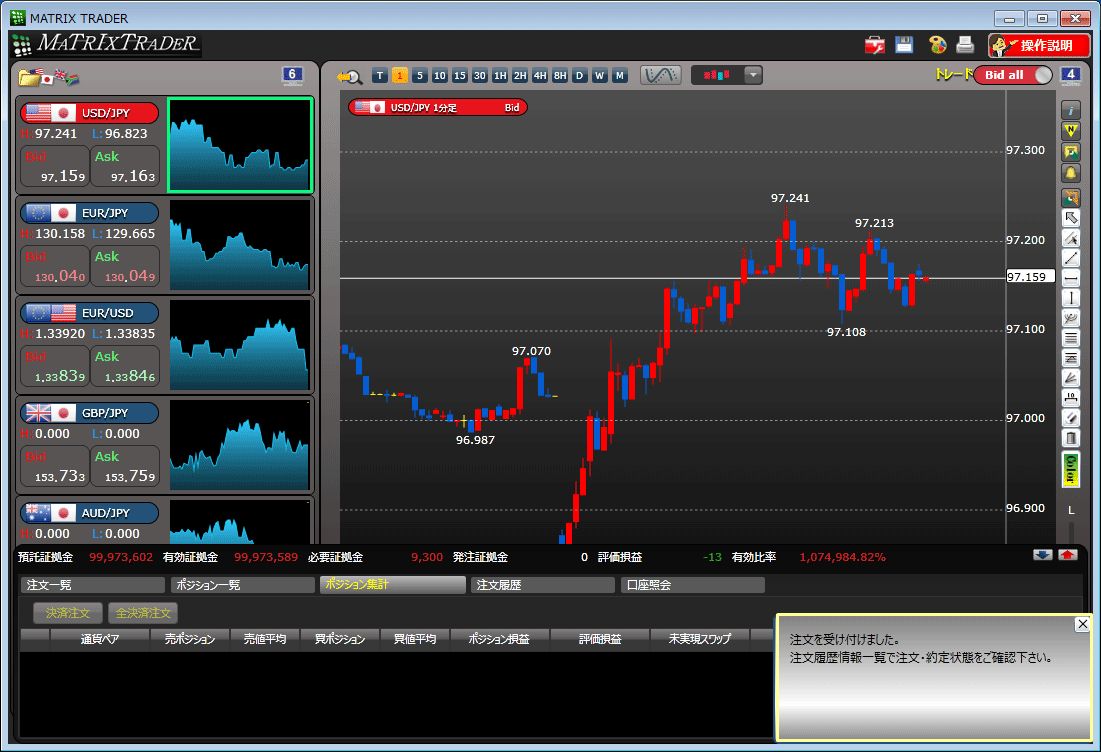Open the red toolbox settings icon

pyautogui.click(x=874, y=46)
